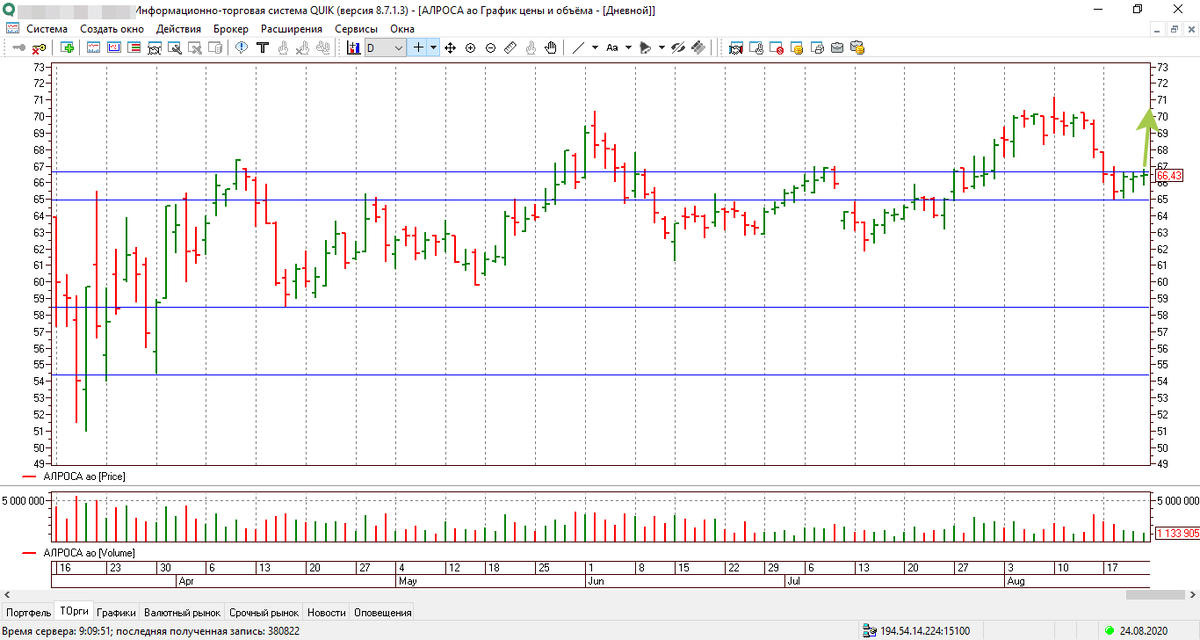Screen dimensions: 1200x640
Task: Click the briefcase portfolio icon
Action: 837,47
